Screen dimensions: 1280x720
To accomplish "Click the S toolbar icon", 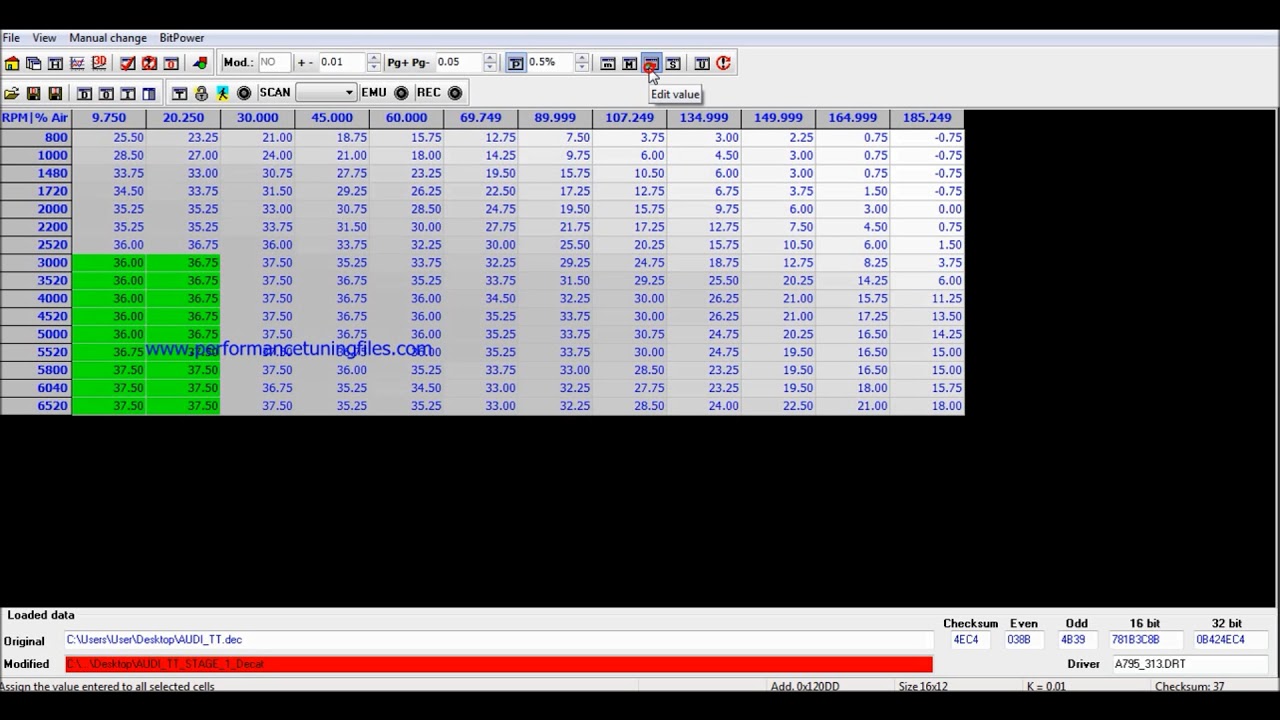I will click(x=673, y=63).
